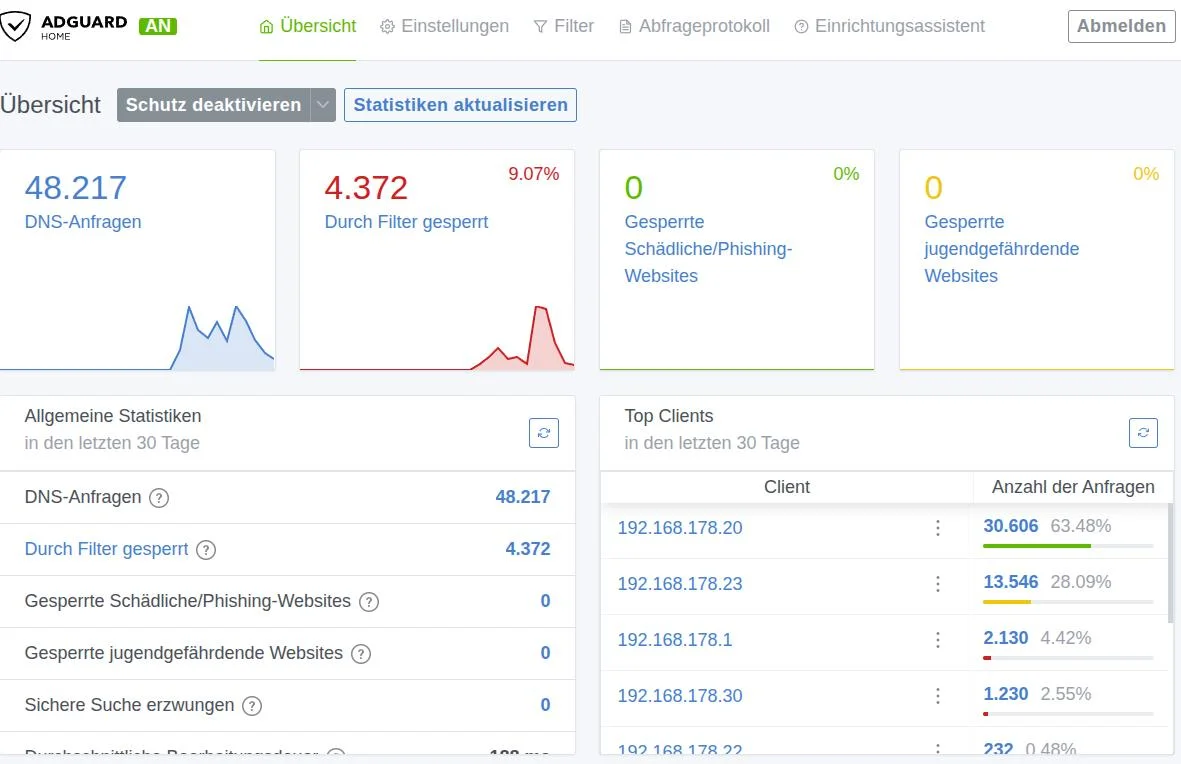The height and width of the screenshot is (764, 1181).
Task: Click the 2.130 request count
Action: (1006, 637)
